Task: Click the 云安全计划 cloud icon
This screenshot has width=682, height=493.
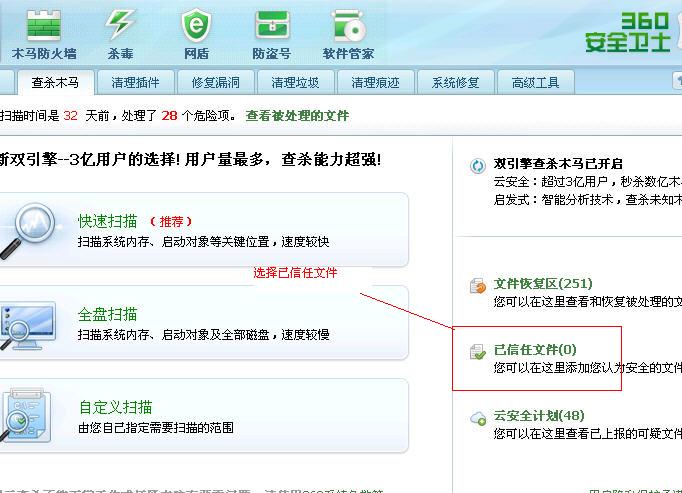Action: 478,418
